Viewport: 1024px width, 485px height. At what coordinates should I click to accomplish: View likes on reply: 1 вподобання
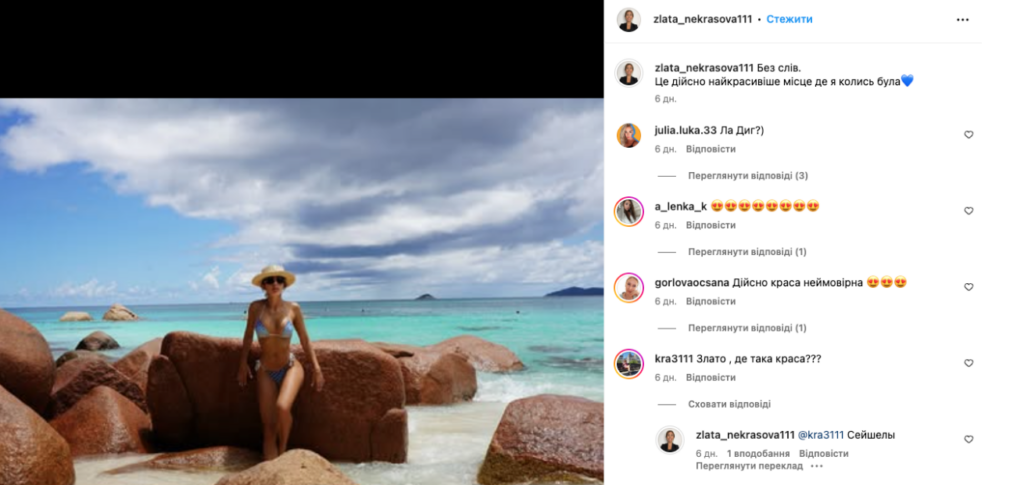click(758, 453)
